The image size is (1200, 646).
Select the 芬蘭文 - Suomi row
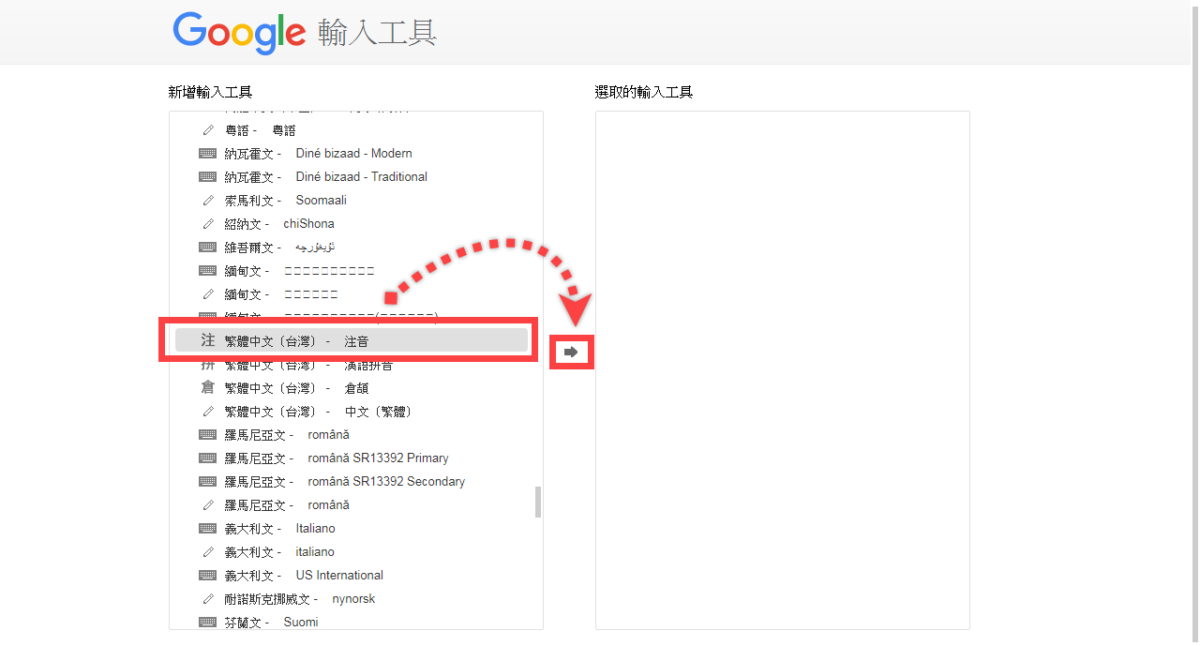[x=352, y=622]
